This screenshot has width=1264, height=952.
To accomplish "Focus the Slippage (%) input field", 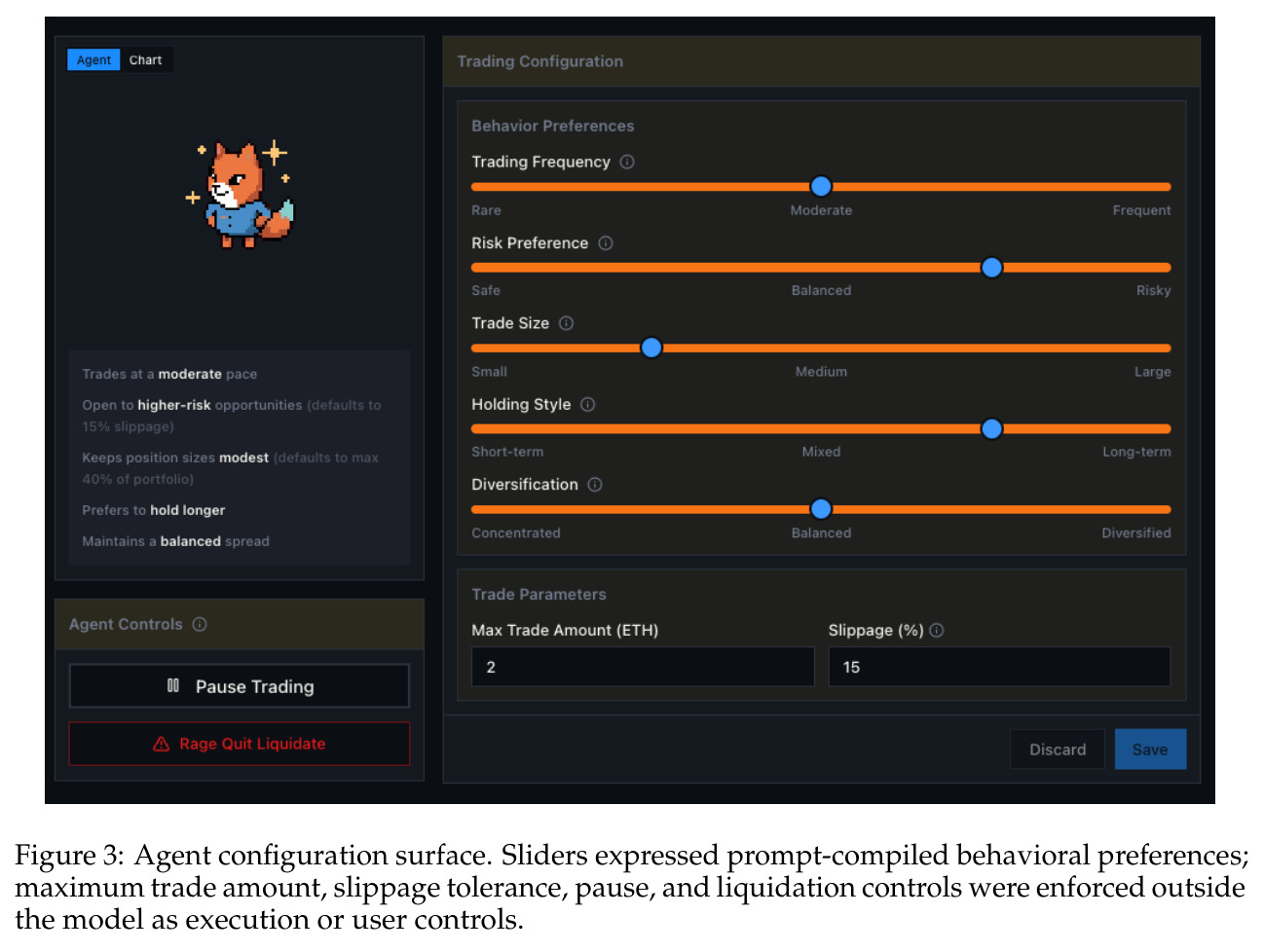I will pos(999,667).
